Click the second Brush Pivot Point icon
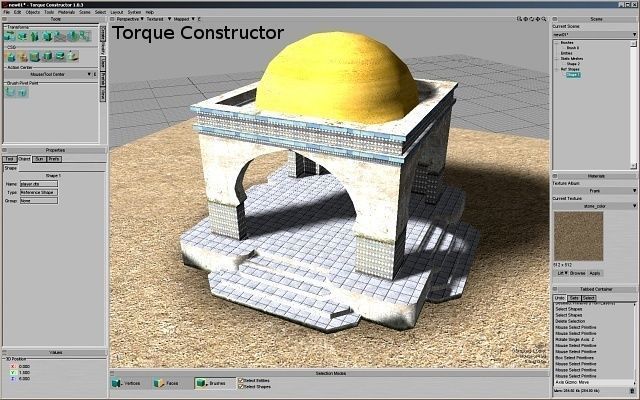This screenshot has height=400, width=640. coord(22,92)
